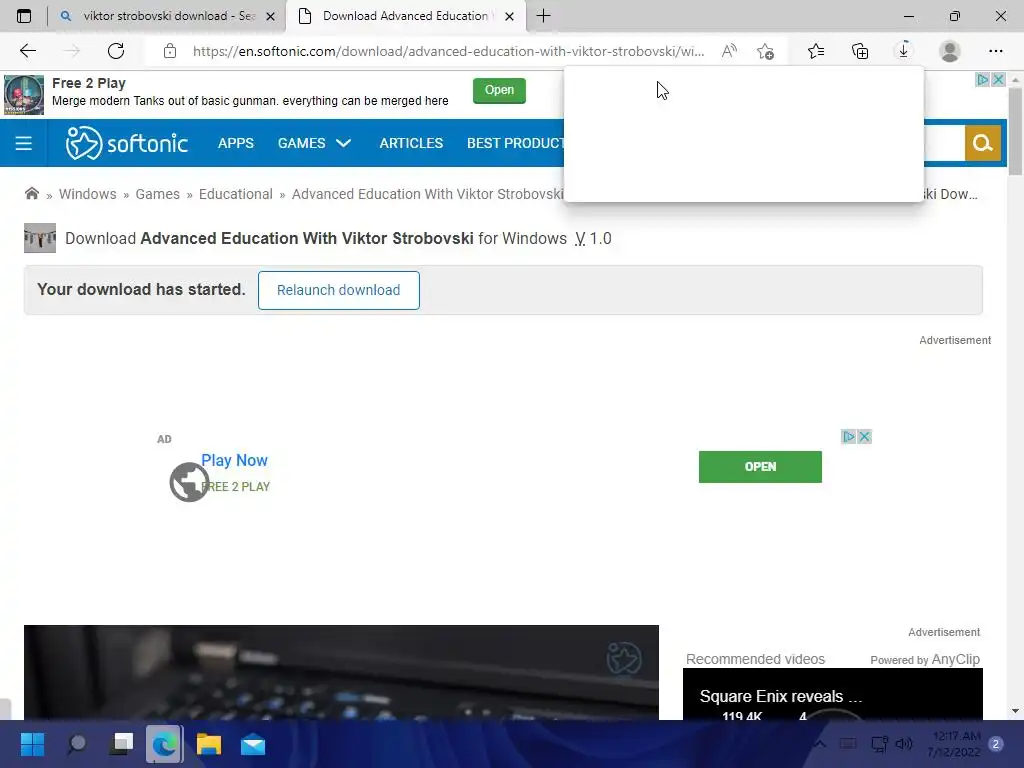Image resolution: width=1024 pixels, height=768 pixels.
Task: Open the Windows Start menu
Action: coord(32,744)
